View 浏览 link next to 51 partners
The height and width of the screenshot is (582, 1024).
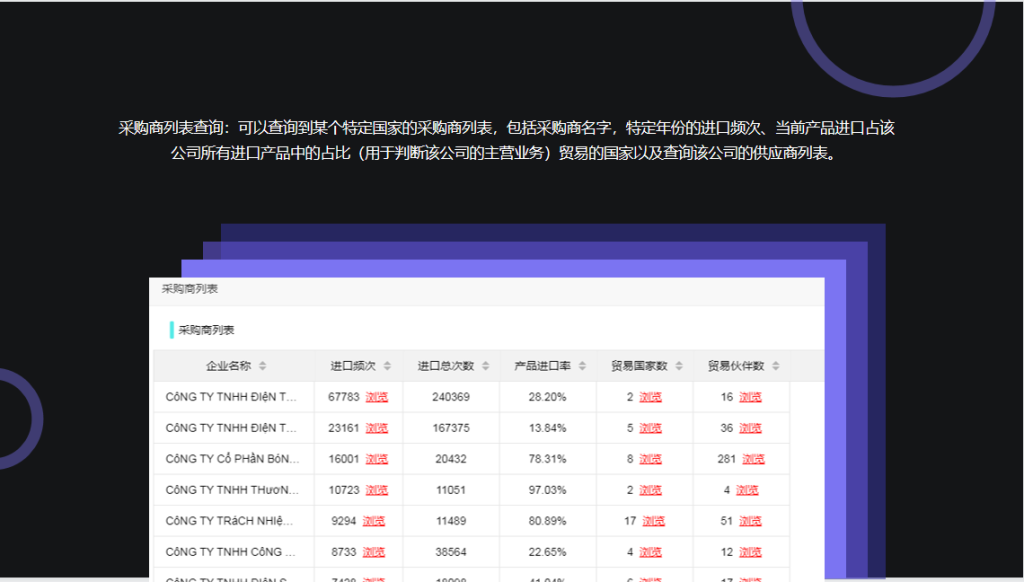pos(750,521)
